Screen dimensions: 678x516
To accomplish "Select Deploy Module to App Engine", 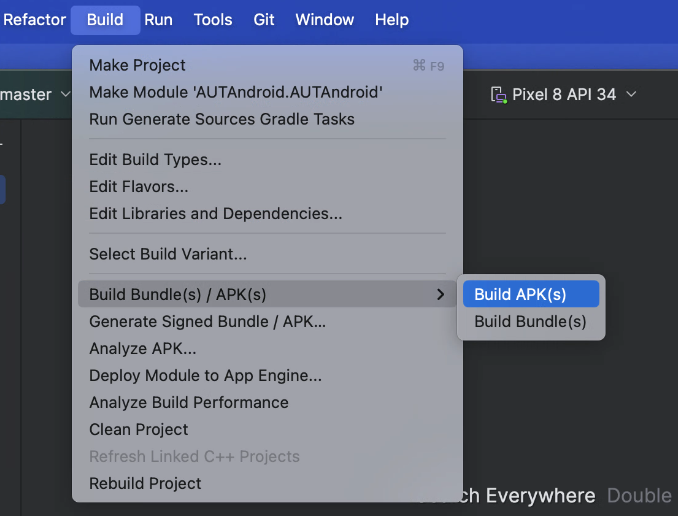I will pyautogui.click(x=205, y=376).
